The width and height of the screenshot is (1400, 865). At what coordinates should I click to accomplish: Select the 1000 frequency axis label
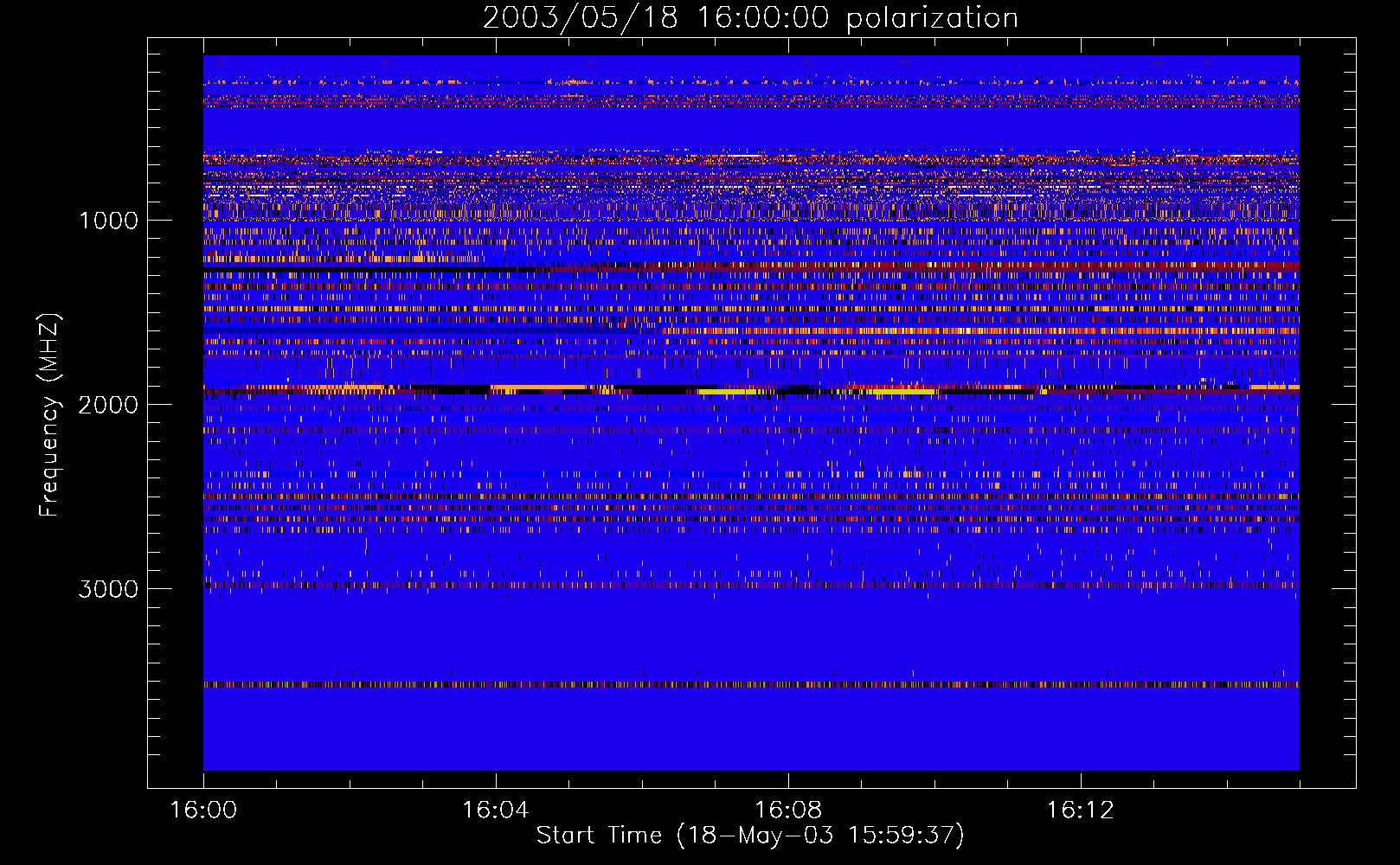pyautogui.click(x=108, y=221)
